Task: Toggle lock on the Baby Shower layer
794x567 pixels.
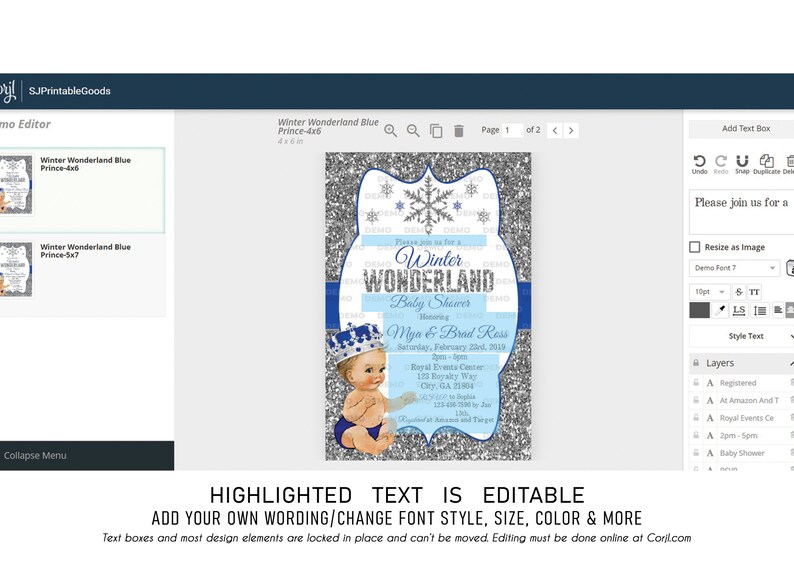Action: click(696, 453)
